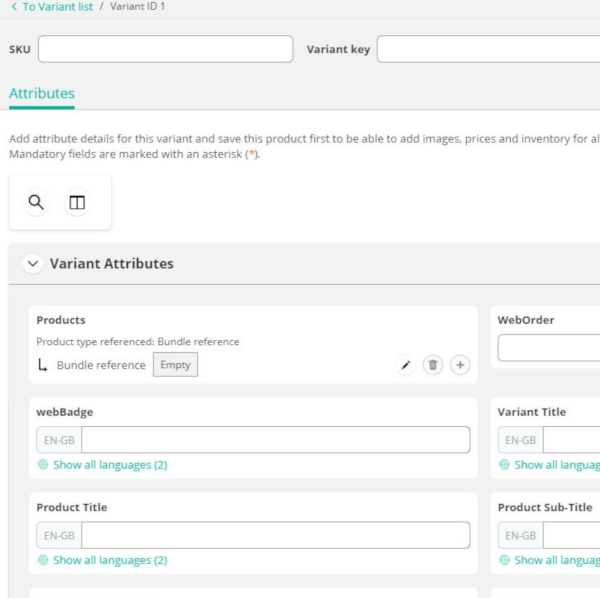Click the back chevron beside To Variant list
Screen dimensions: 600x598
(x=14, y=7)
